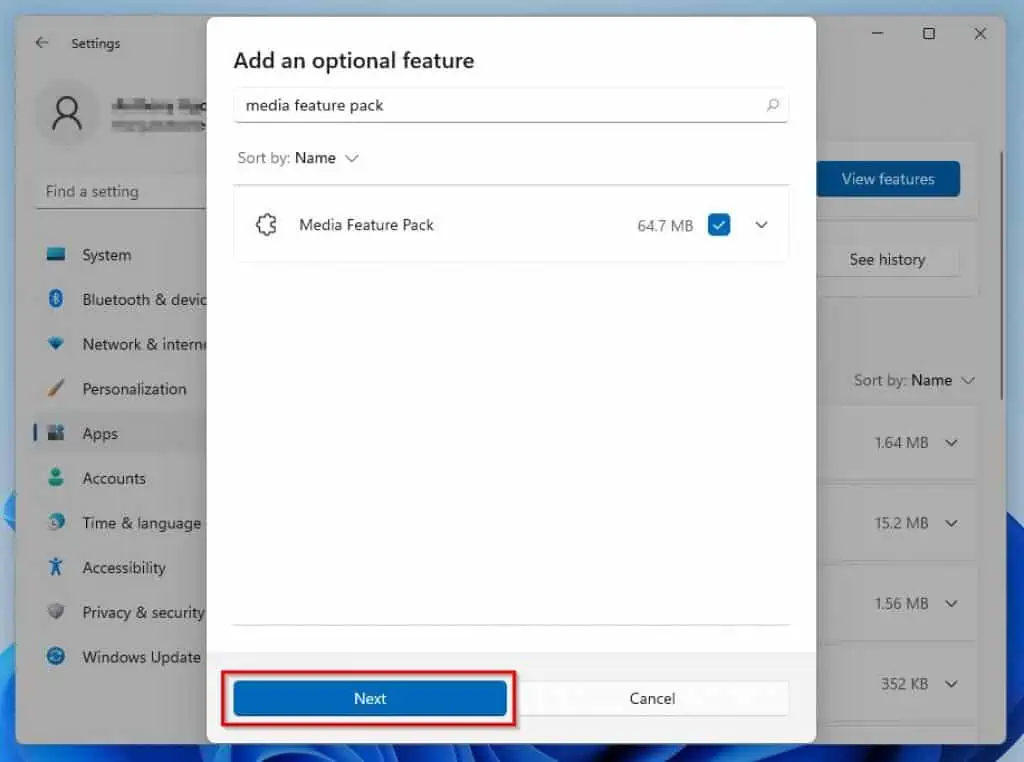Click the Accessibility figure icon
This screenshot has height=762, width=1024.
(x=56, y=566)
